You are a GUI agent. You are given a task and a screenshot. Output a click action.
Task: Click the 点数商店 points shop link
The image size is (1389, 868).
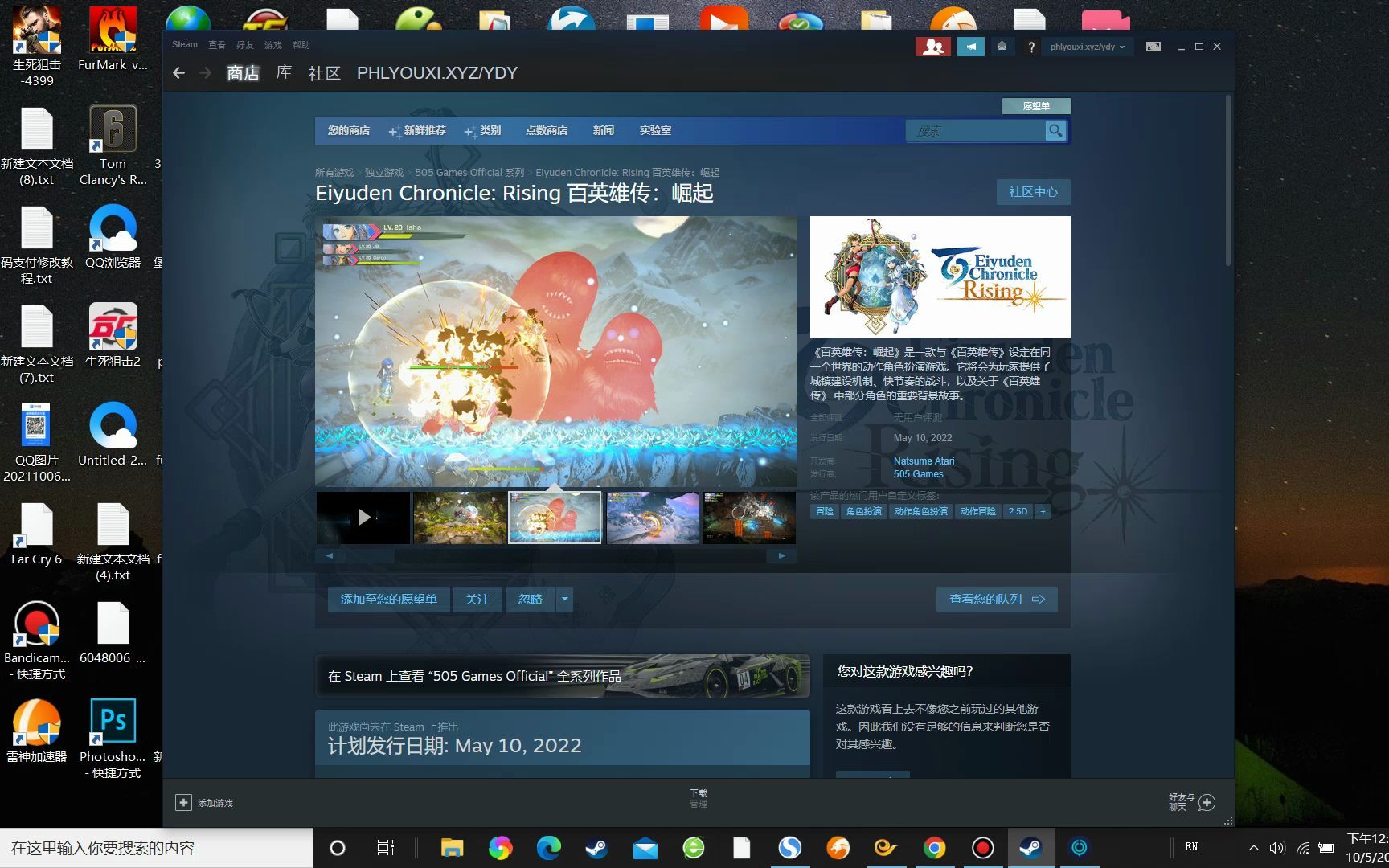pyautogui.click(x=547, y=130)
